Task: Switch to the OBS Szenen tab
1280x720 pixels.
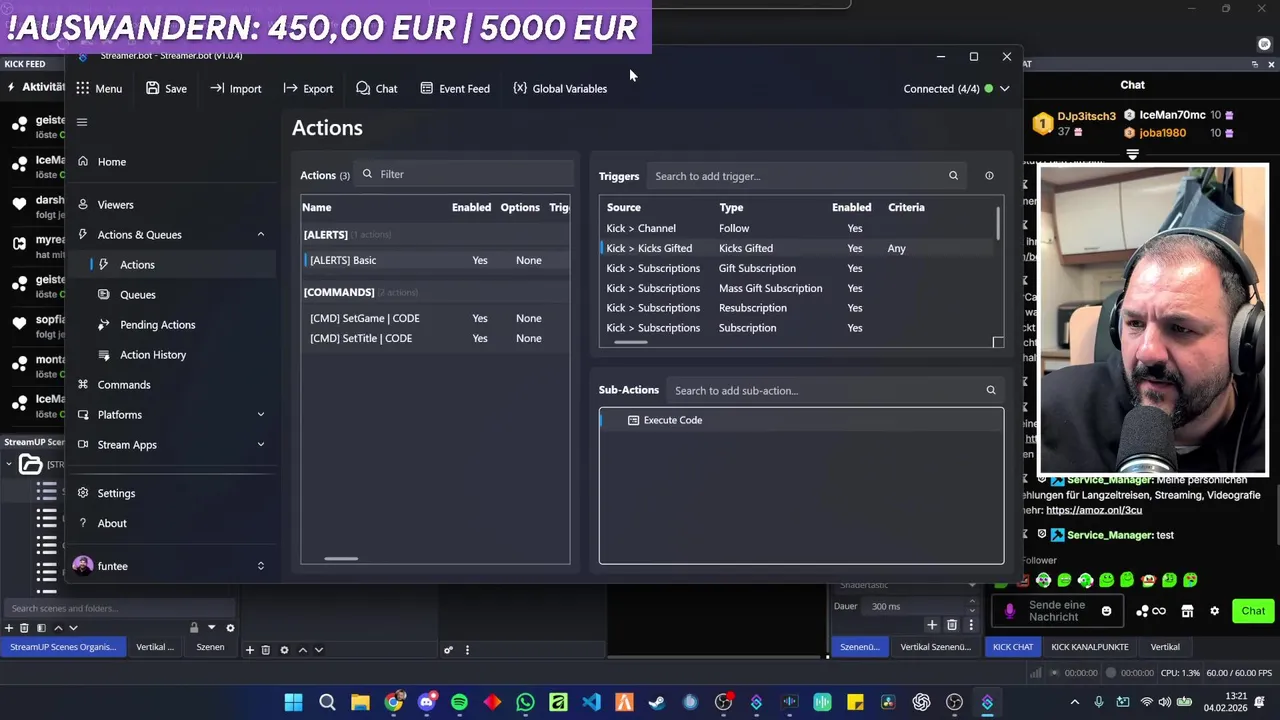Action: pyautogui.click(x=210, y=647)
